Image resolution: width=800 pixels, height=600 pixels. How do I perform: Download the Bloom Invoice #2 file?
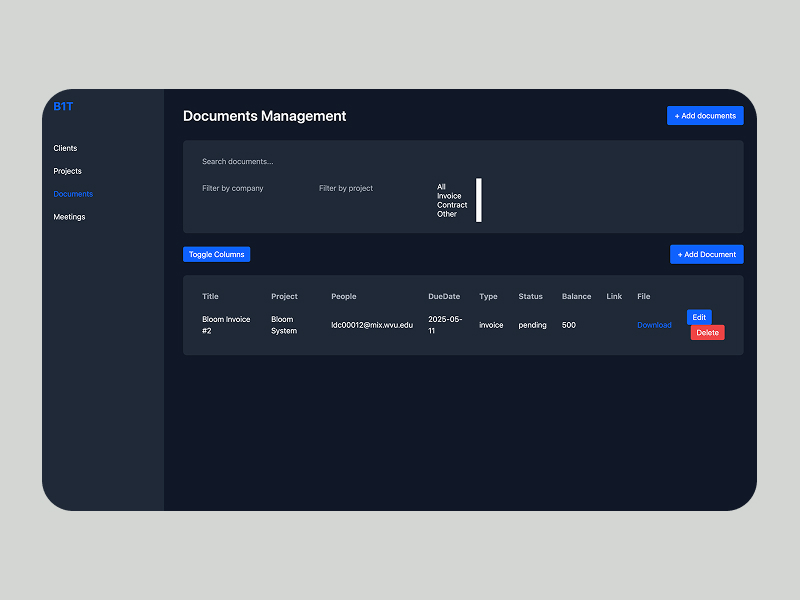654,325
